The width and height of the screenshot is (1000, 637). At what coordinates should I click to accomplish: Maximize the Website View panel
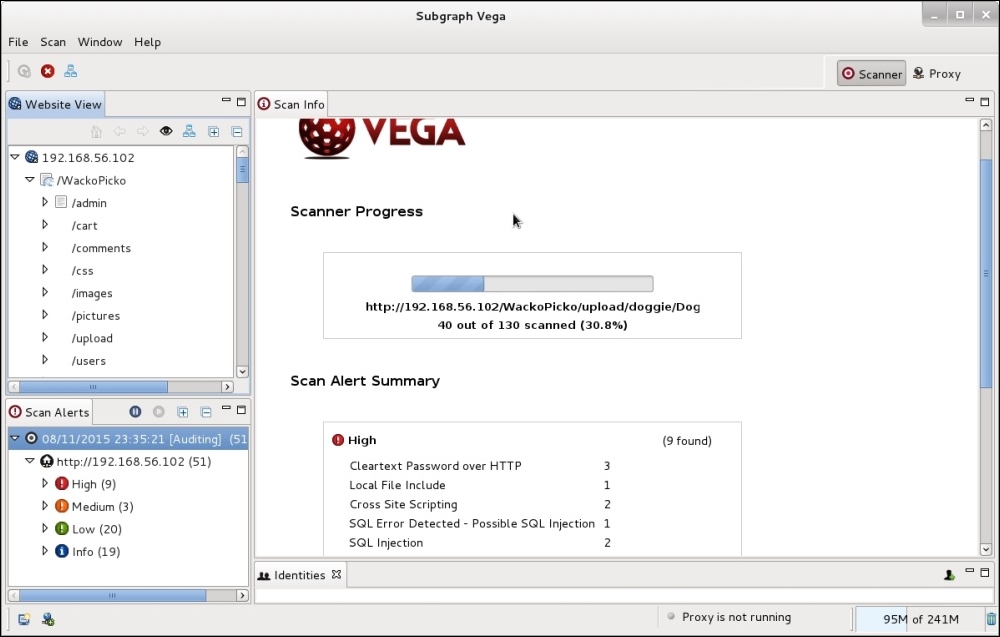point(241,101)
